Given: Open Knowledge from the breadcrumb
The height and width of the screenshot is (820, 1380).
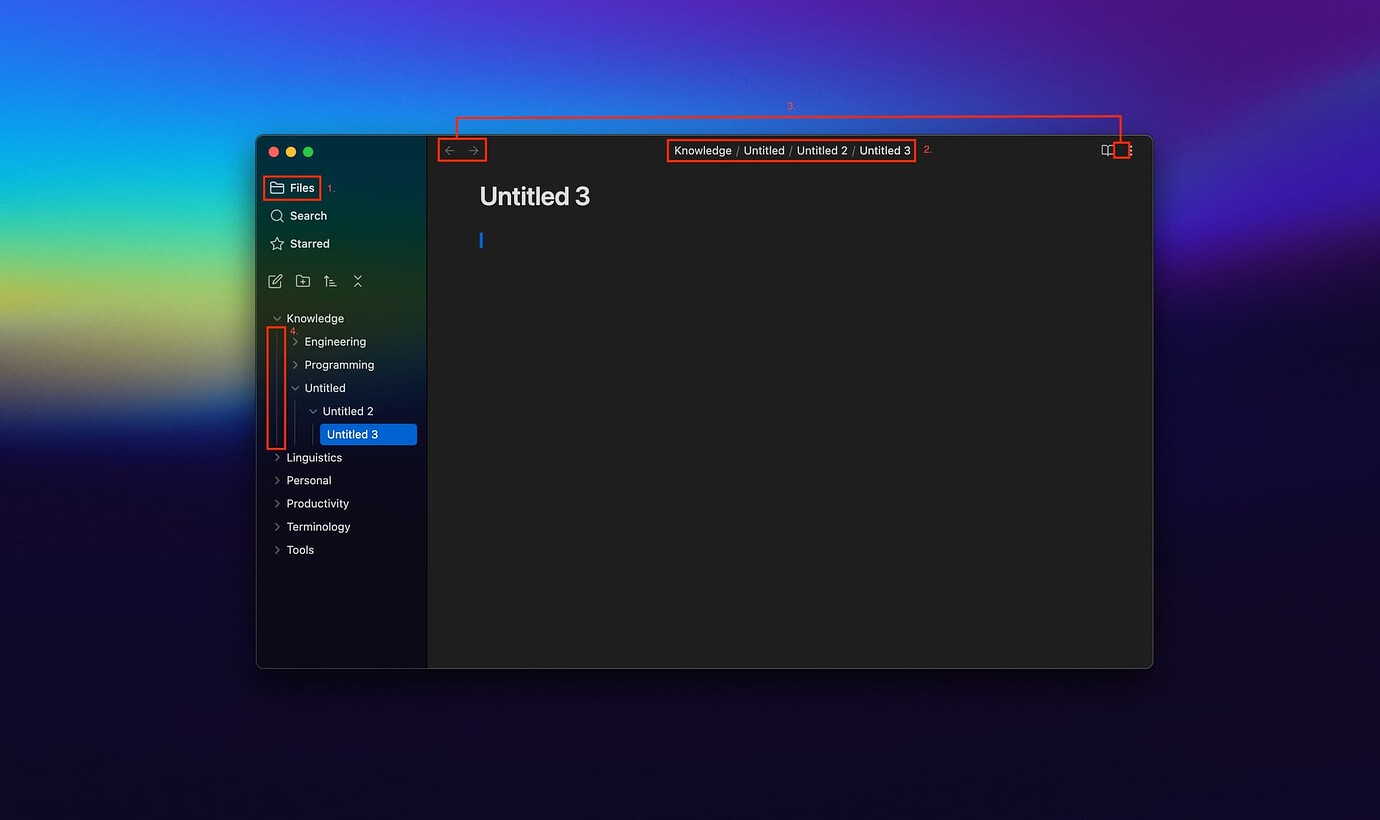Looking at the screenshot, I should [702, 150].
